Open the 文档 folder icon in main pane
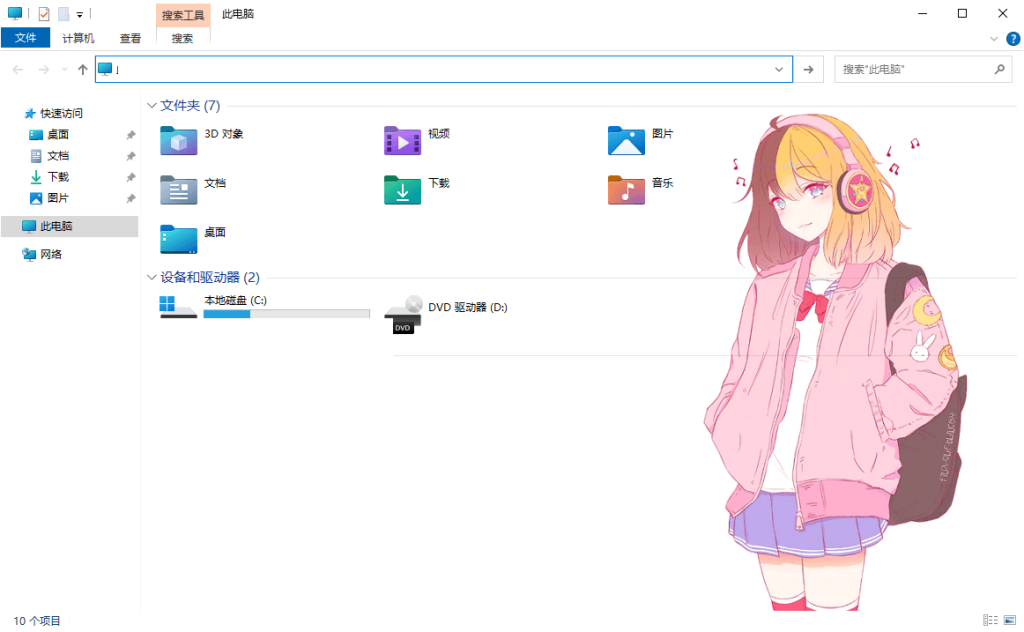The image size is (1024, 632). pyautogui.click(x=178, y=190)
